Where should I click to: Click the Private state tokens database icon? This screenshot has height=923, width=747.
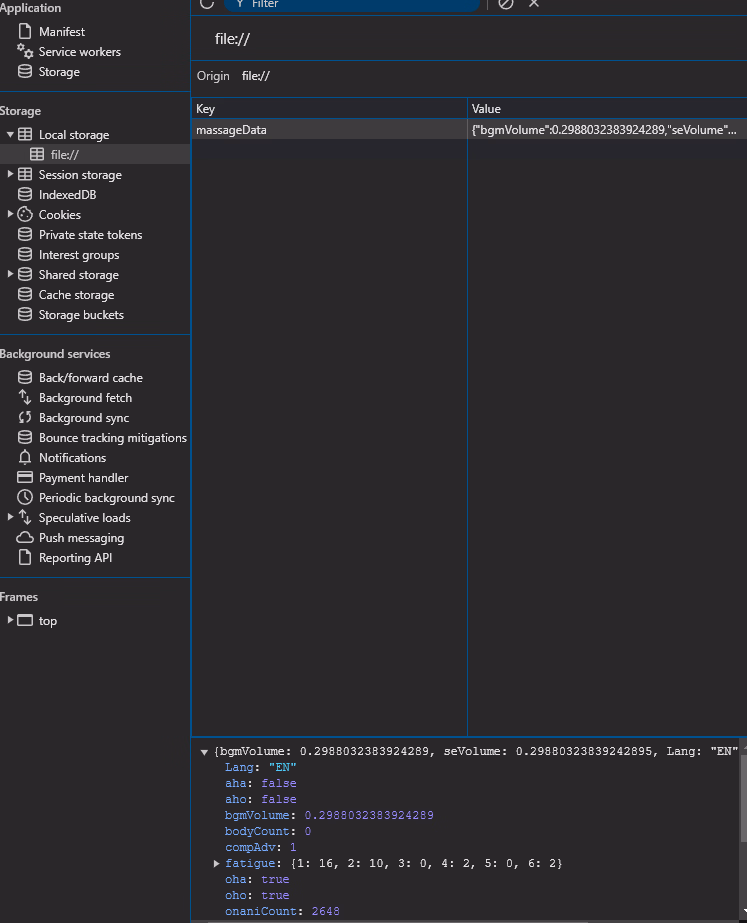point(25,234)
